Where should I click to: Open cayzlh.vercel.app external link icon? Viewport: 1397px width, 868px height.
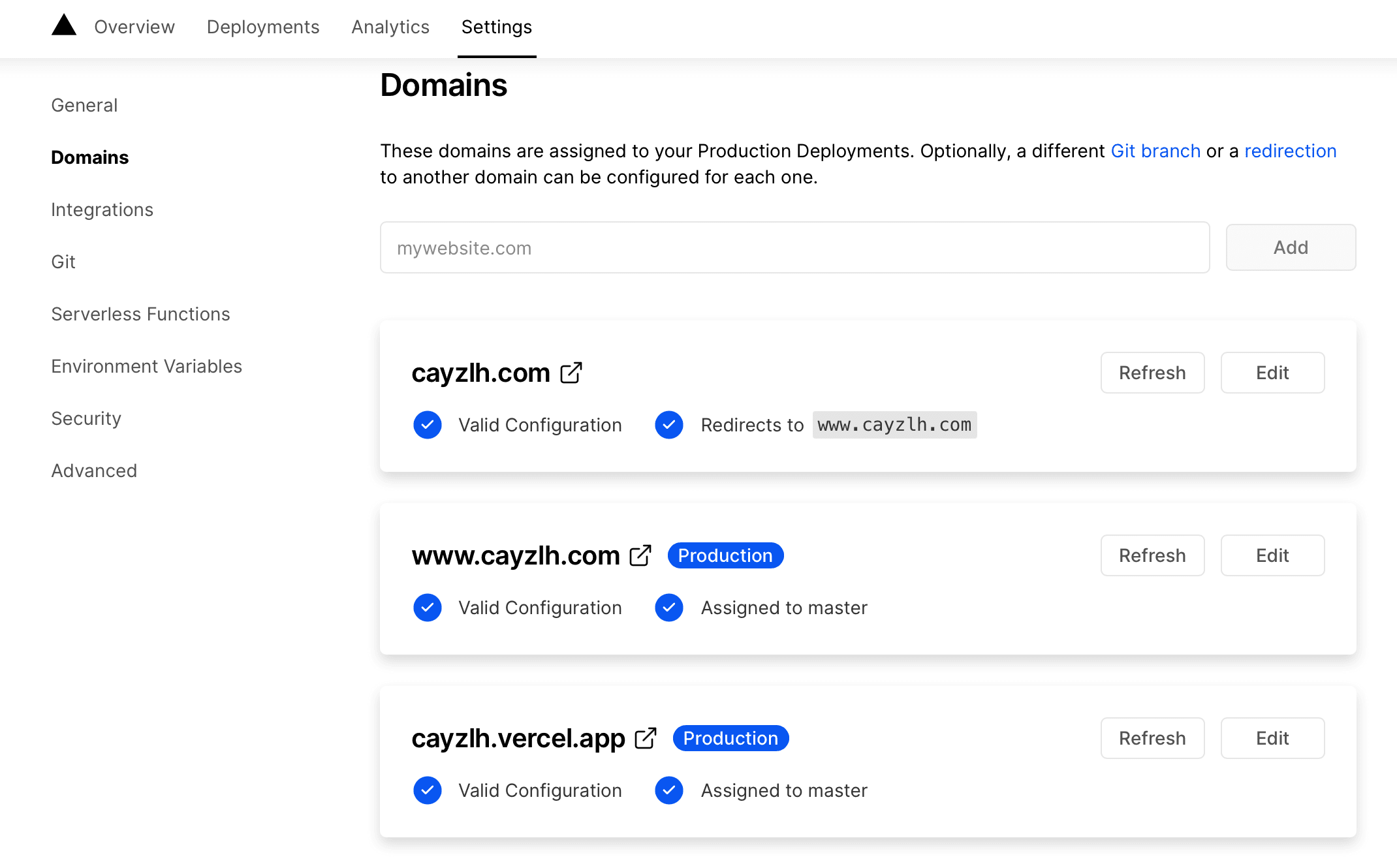click(646, 738)
